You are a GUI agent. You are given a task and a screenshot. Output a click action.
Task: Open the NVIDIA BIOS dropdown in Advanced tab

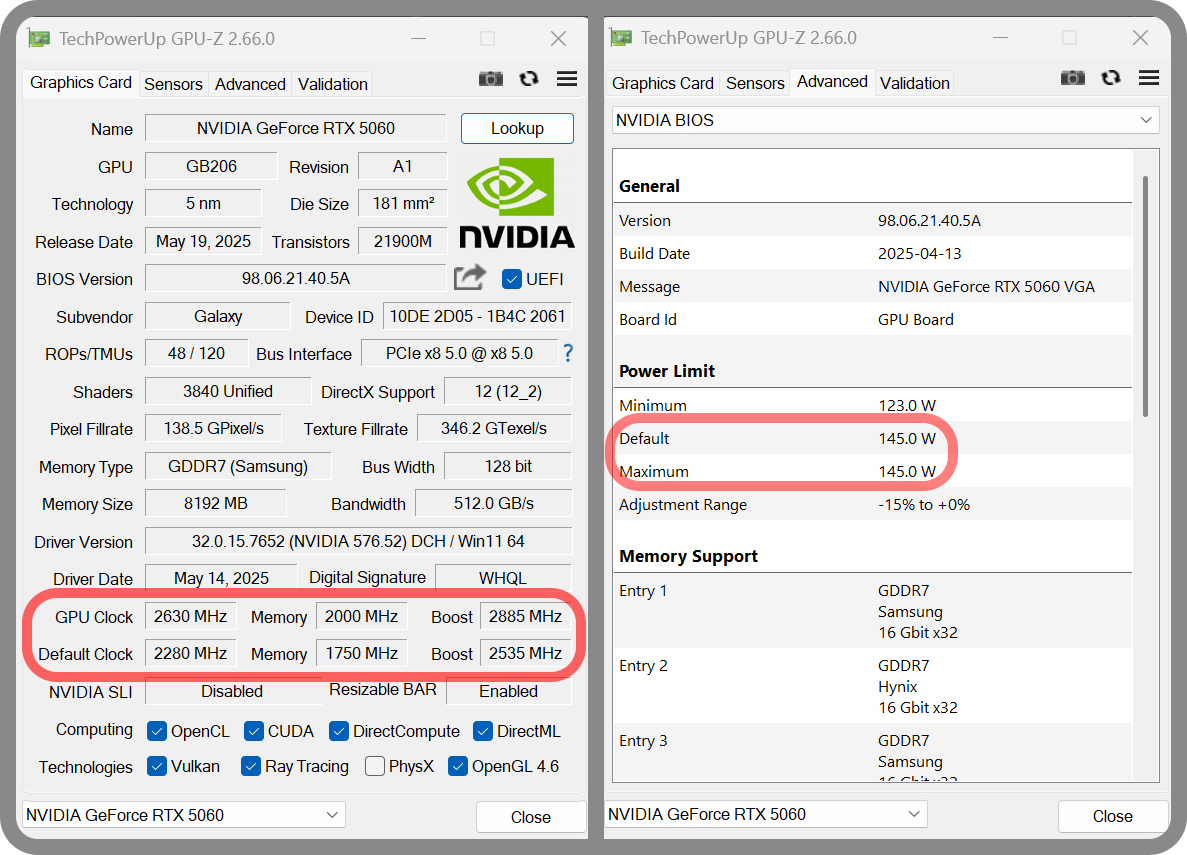(x=885, y=120)
